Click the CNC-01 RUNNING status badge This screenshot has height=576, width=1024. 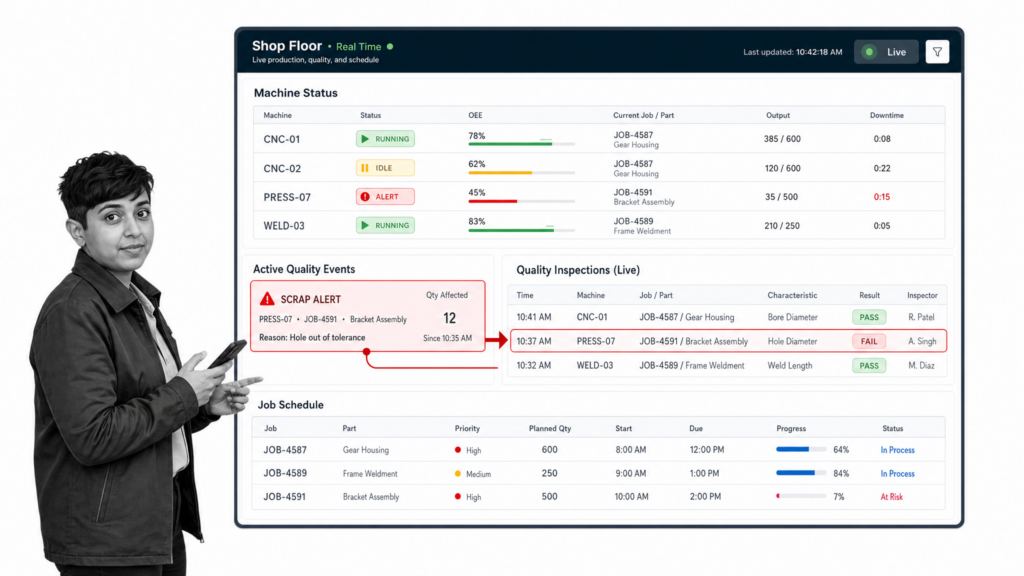(385, 138)
